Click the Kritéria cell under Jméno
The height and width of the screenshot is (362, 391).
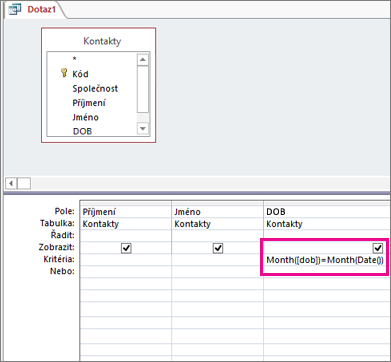(217, 260)
